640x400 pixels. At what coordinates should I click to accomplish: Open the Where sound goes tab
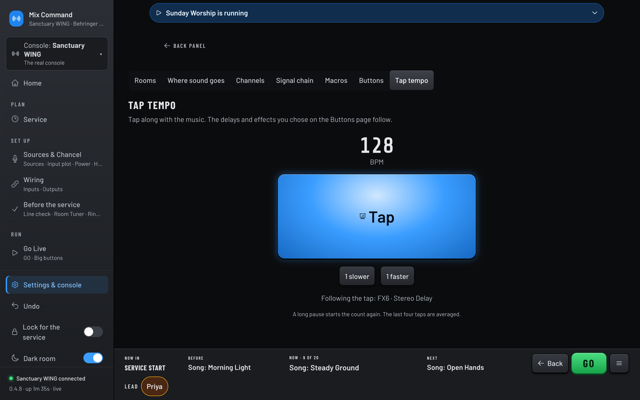[196, 80]
